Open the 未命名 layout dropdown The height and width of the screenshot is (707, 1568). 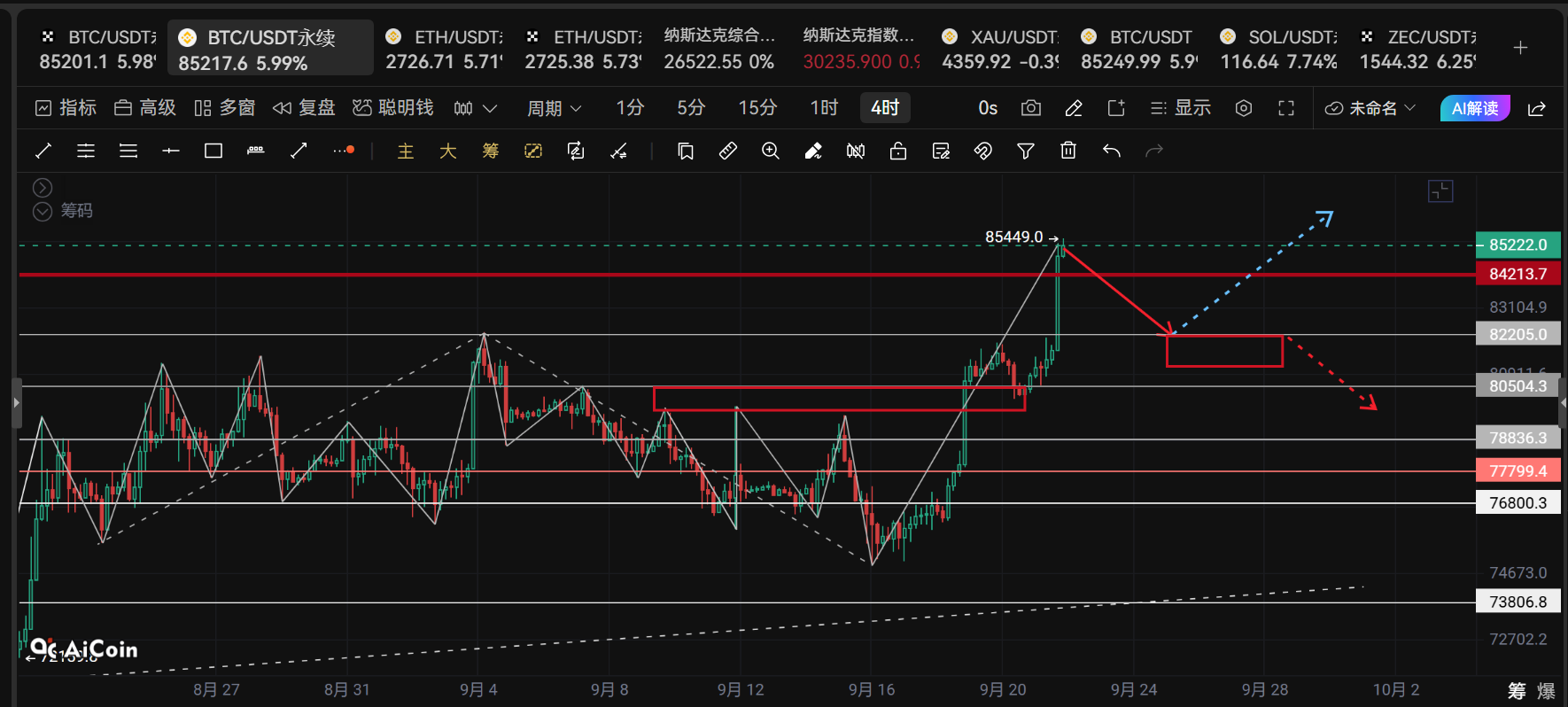coord(1370,108)
